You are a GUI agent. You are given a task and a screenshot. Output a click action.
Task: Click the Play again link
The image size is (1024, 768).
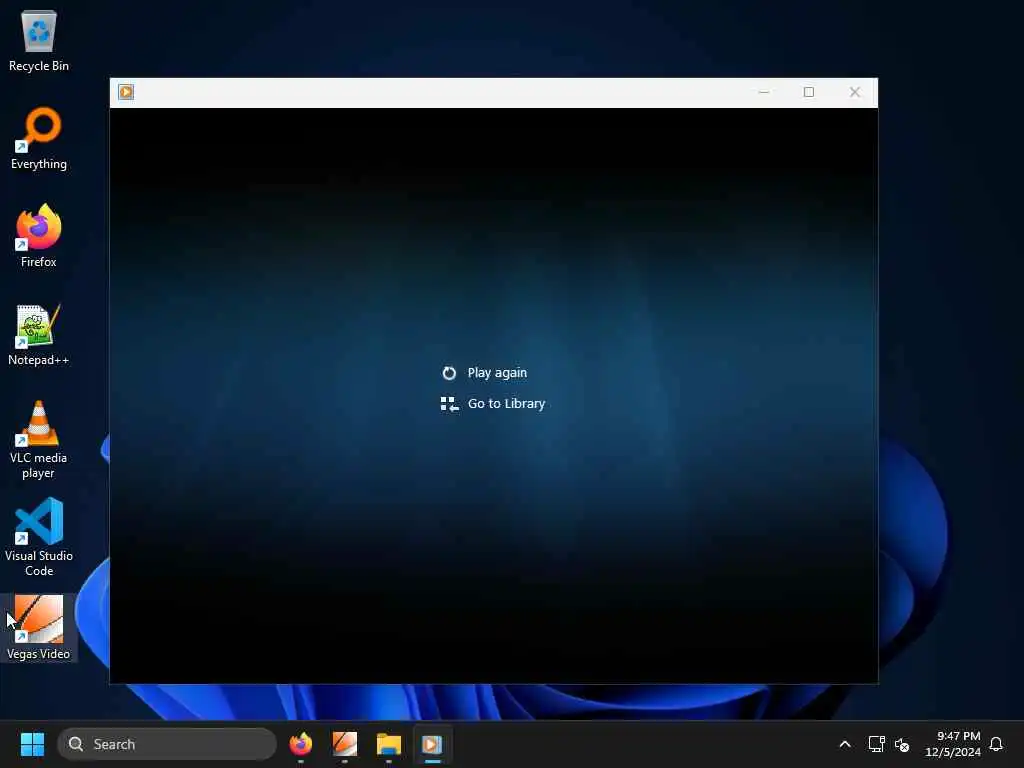(x=497, y=373)
